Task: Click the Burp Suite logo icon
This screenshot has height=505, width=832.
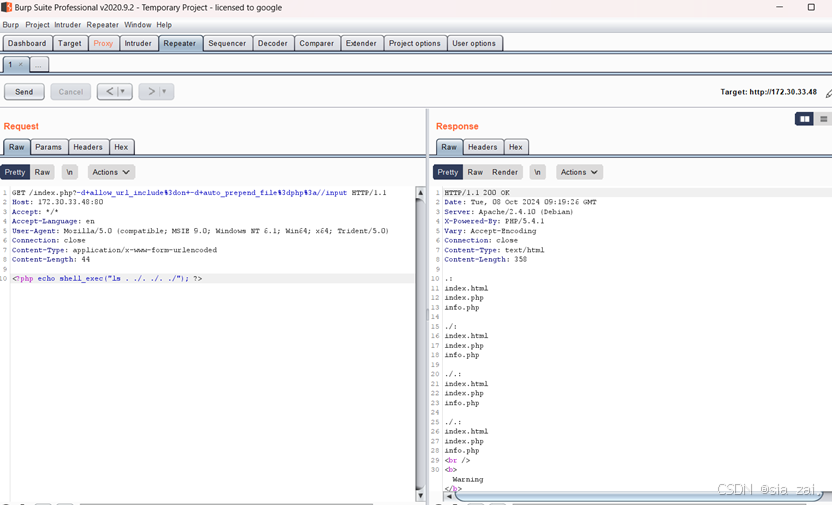Action: tap(6, 7)
